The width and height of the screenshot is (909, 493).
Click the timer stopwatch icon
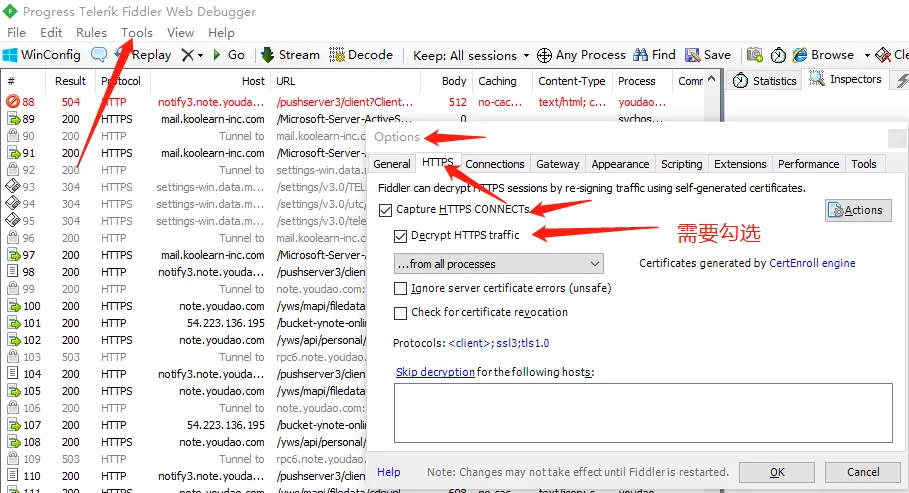[x=778, y=55]
